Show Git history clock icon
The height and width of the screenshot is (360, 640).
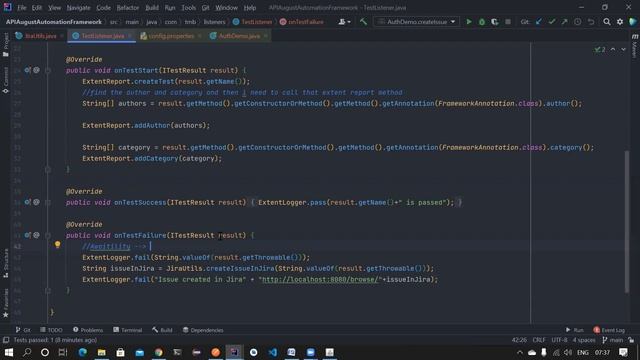pyautogui.click(x=578, y=22)
